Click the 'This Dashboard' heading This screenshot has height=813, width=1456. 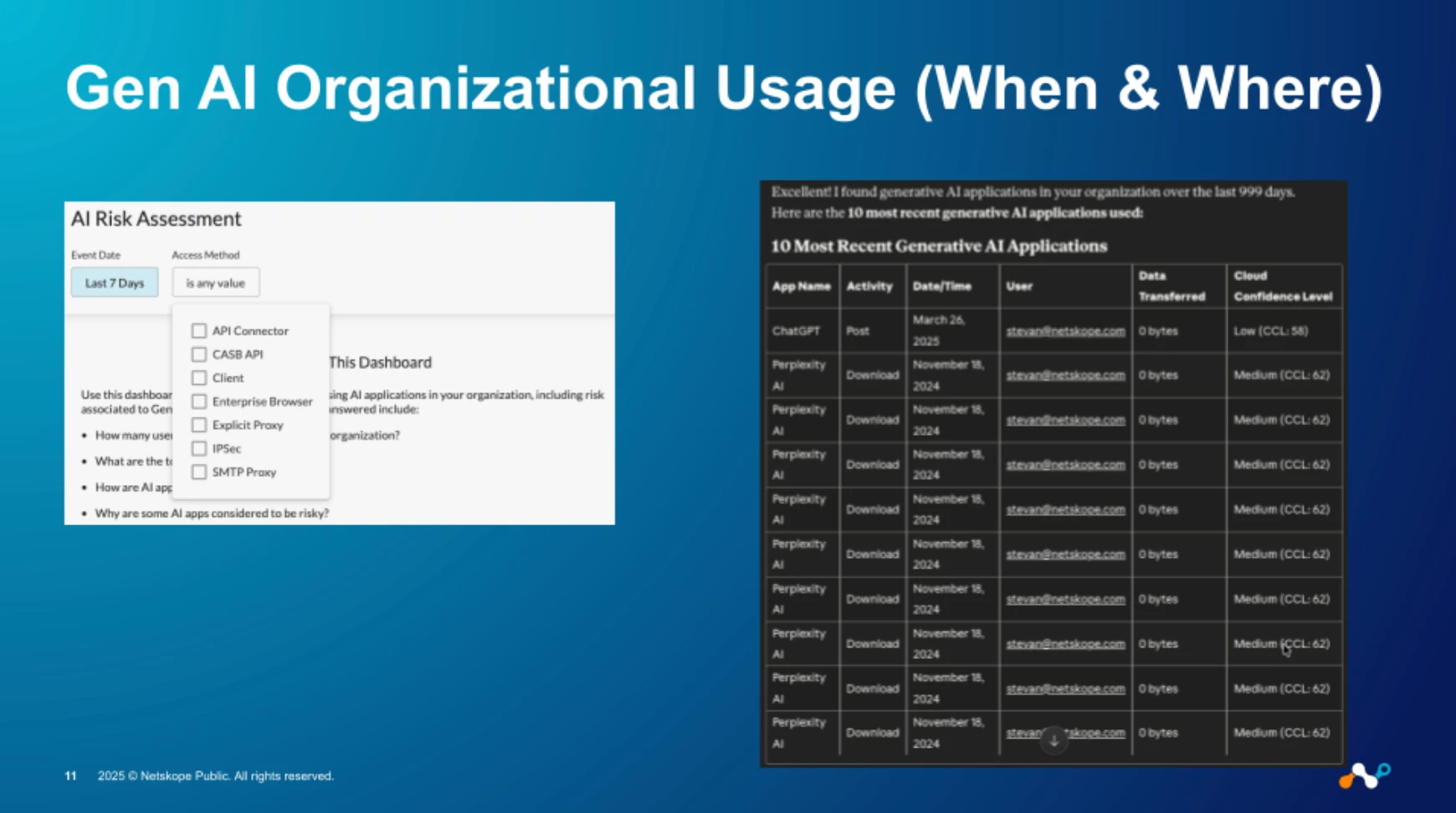tap(380, 362)
